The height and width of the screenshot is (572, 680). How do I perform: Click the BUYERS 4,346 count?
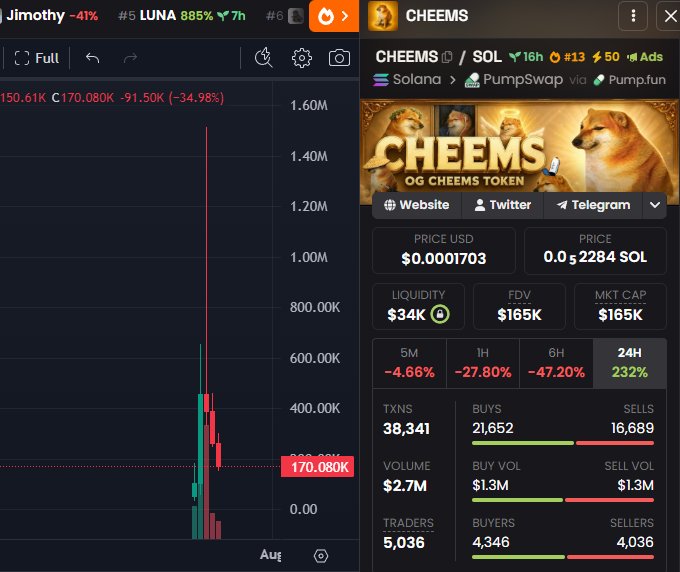tap(491, 542)
